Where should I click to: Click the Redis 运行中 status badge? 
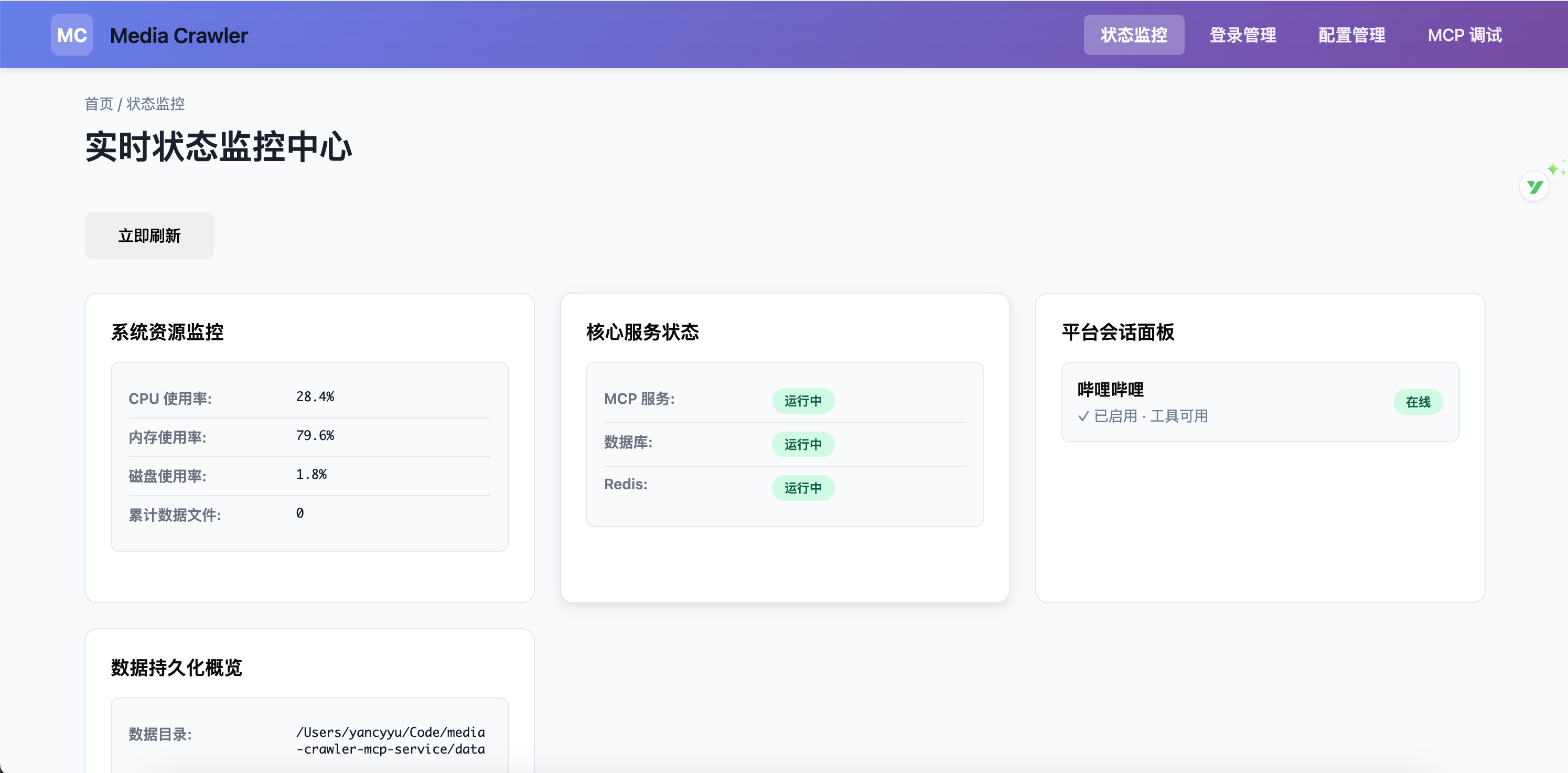pos(802,488)
